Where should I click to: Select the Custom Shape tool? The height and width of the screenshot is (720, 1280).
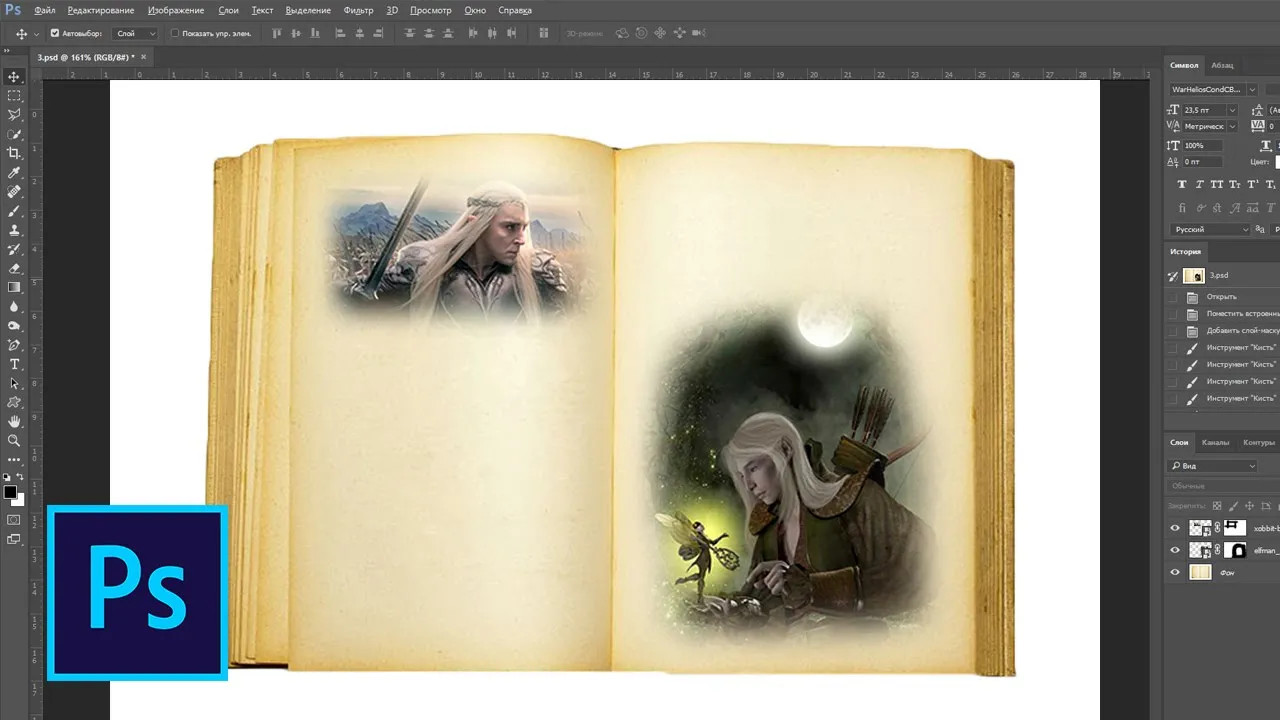coord(14,402)
